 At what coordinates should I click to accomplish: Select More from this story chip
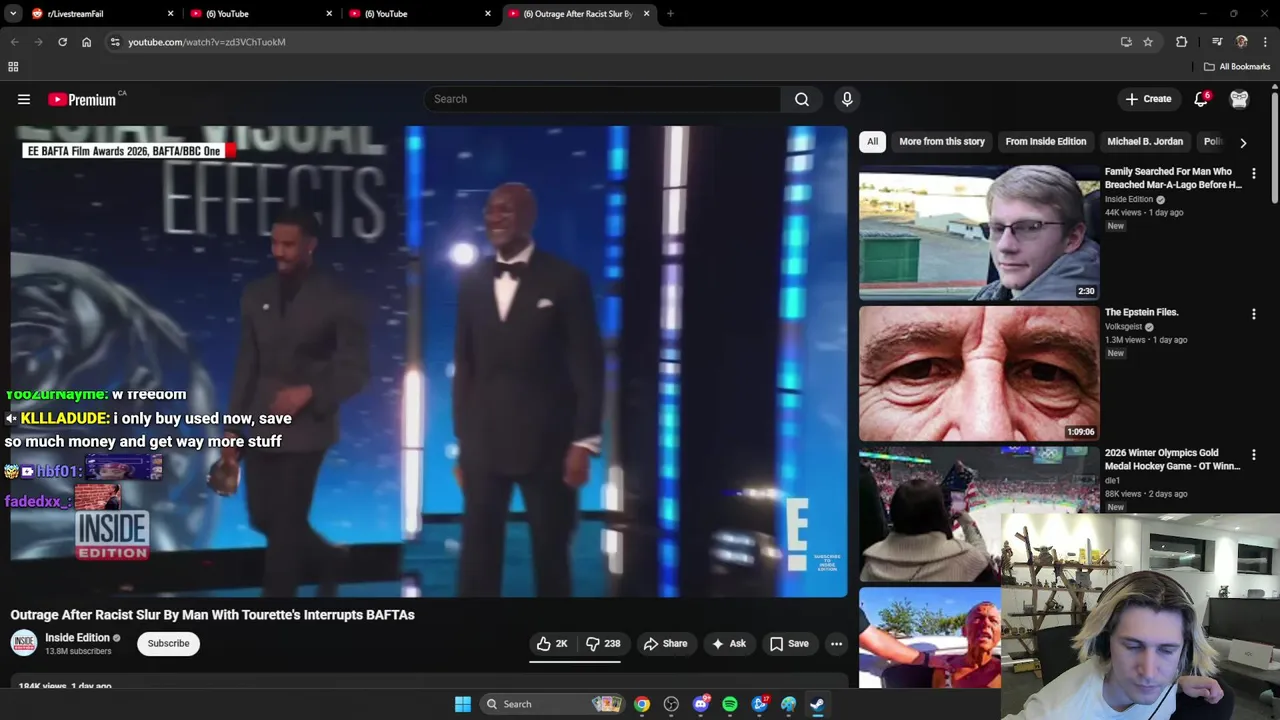pos(942,141)
